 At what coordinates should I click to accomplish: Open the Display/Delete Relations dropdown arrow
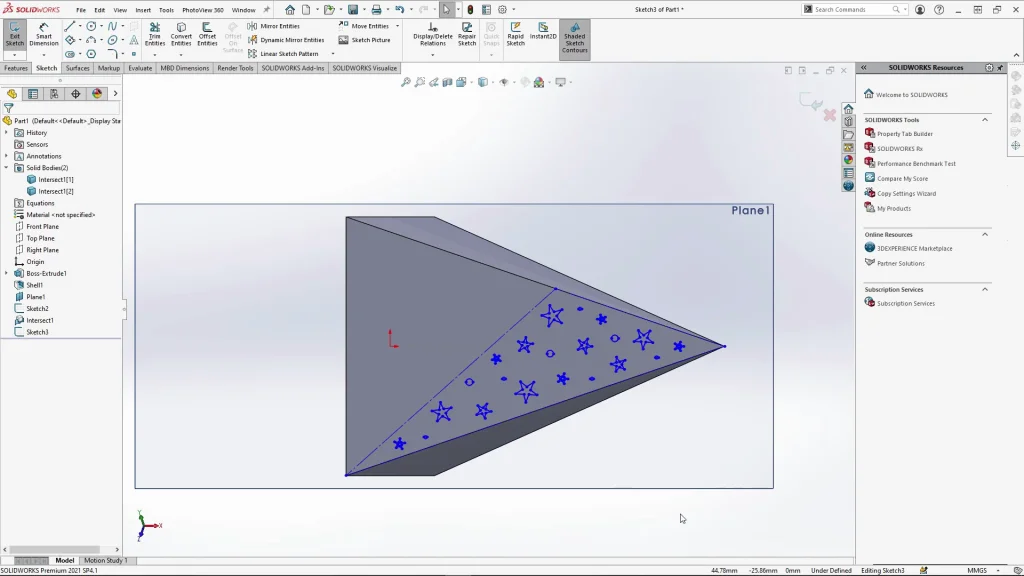click(432, 55)
